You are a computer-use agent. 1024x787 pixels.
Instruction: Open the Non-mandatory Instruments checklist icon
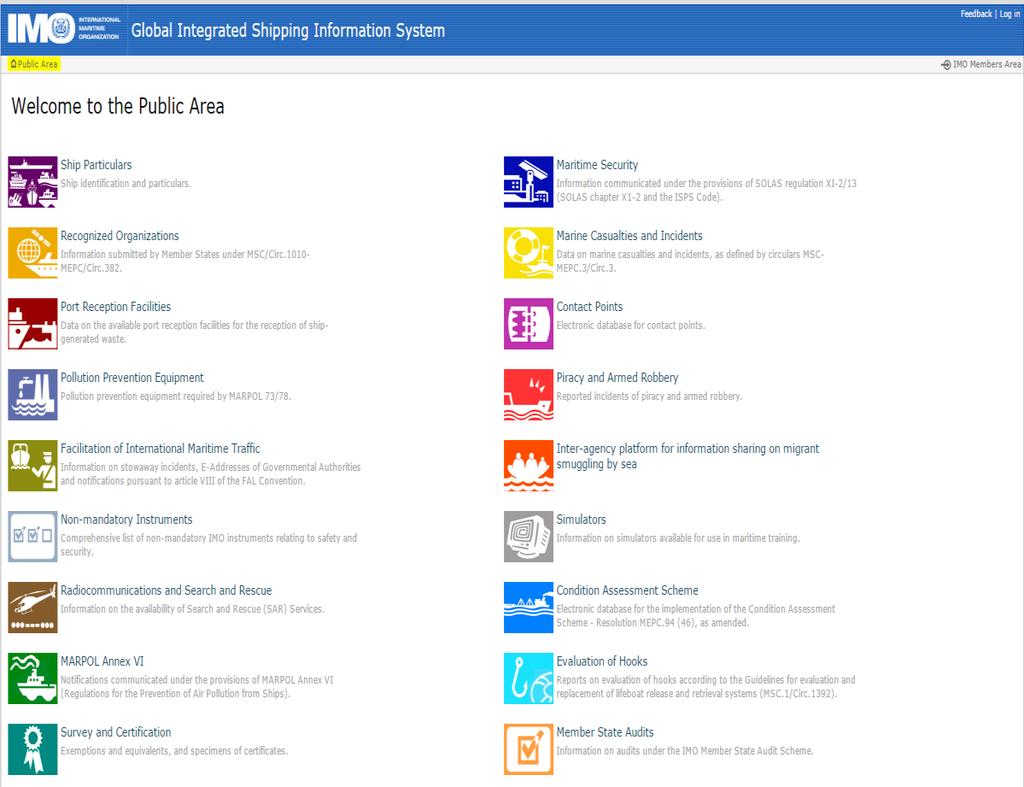click(33, 537)
